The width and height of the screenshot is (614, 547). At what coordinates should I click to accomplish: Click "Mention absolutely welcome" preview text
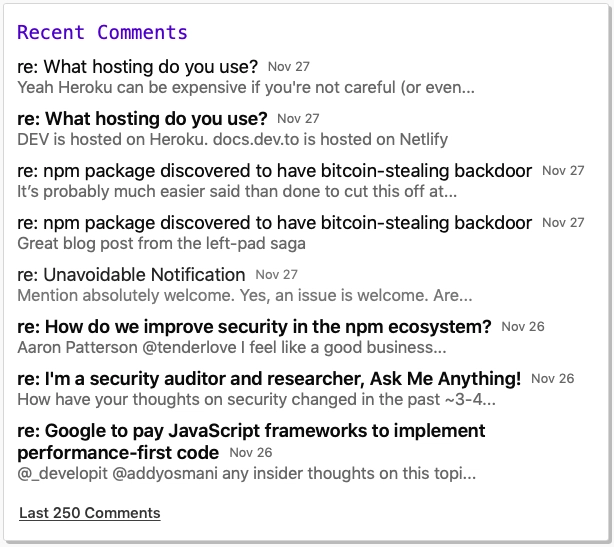[245, 296]
